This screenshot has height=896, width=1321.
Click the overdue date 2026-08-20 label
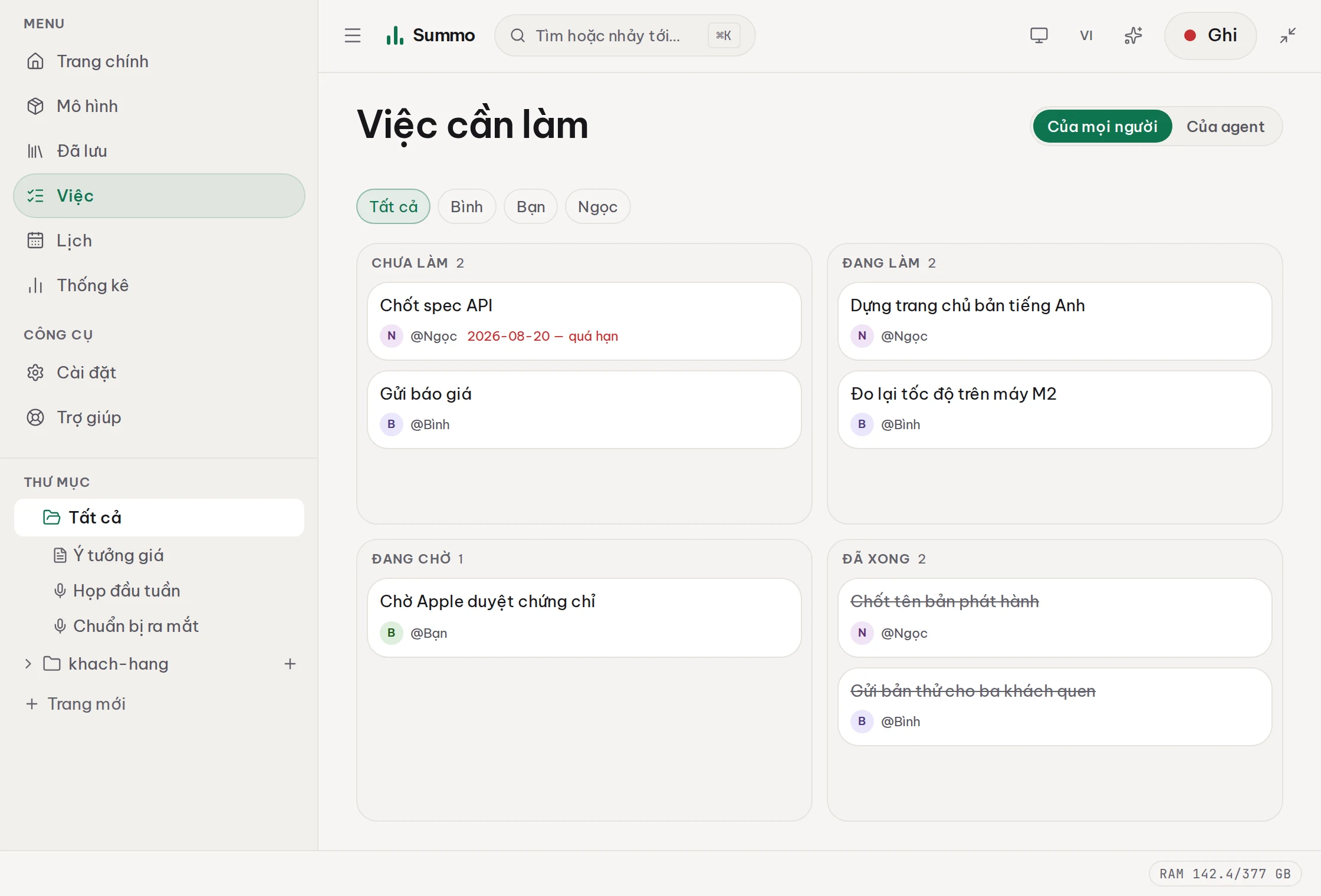[543, 336]
